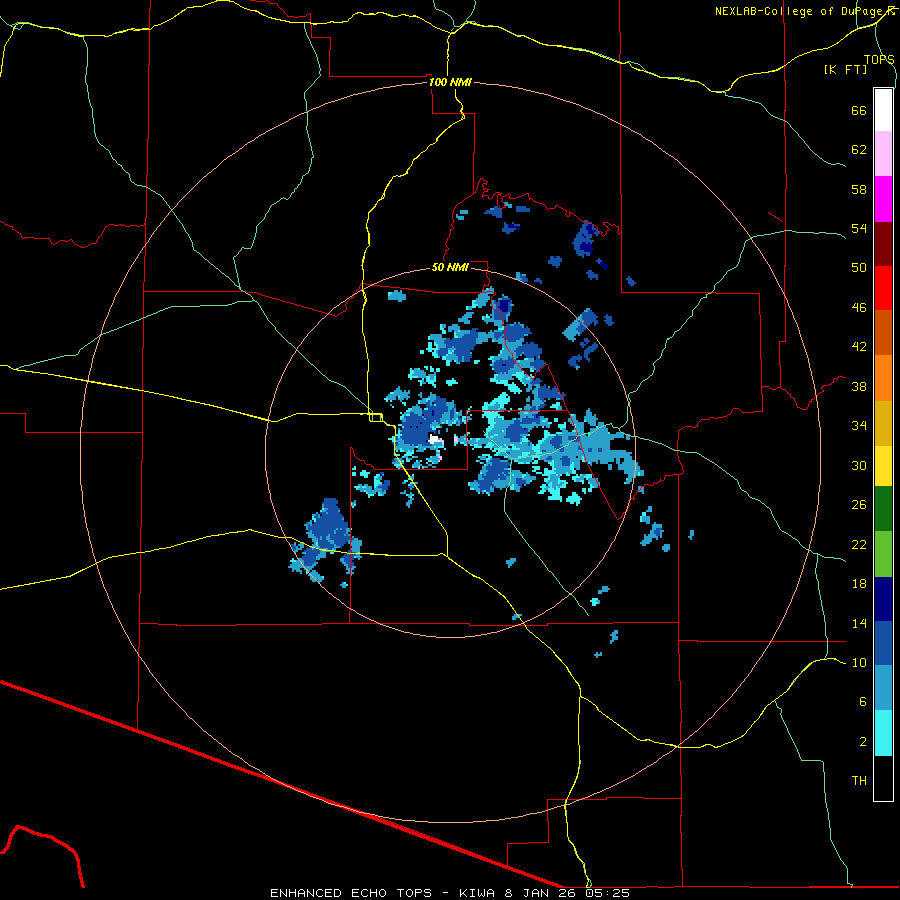Click the light pink legend color band
The height and width of the screenshot is (900, 900).
coord(883,154)
